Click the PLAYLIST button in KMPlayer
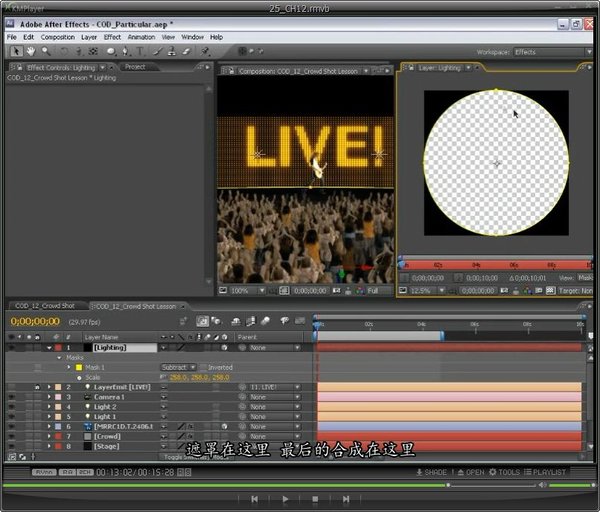This screenshot has height=512, width=600. pyautogui.click(x=546, y=472)
